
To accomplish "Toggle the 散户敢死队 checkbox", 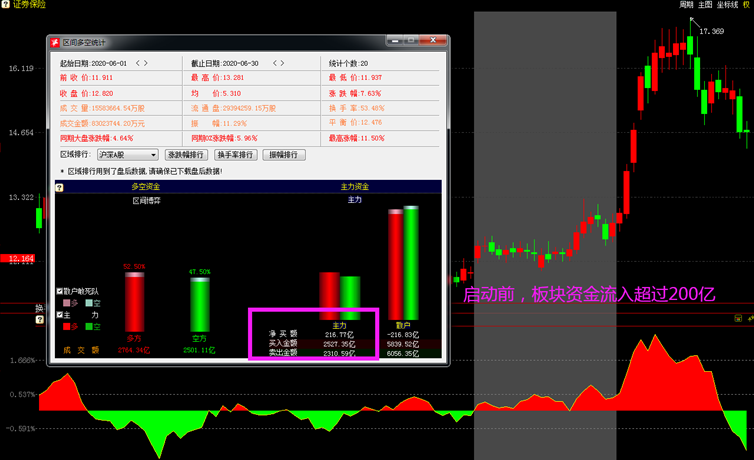I will coord(60,291).
